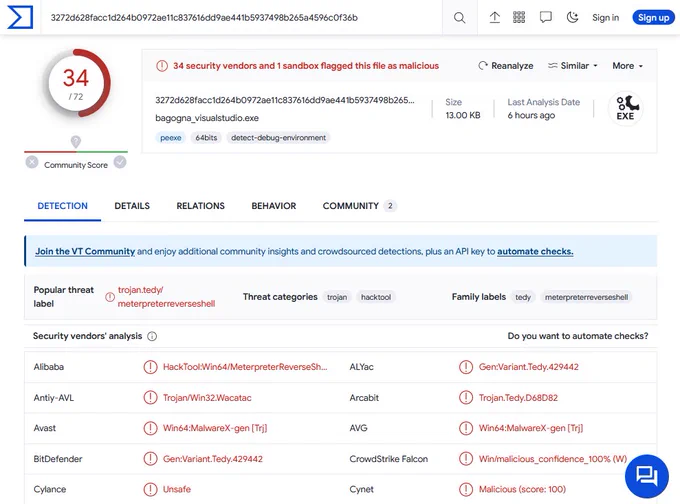Click the Cylance detection alert icon
Image resolution: width=680 pixels, height=504 pixels.
tap(150, 489)
